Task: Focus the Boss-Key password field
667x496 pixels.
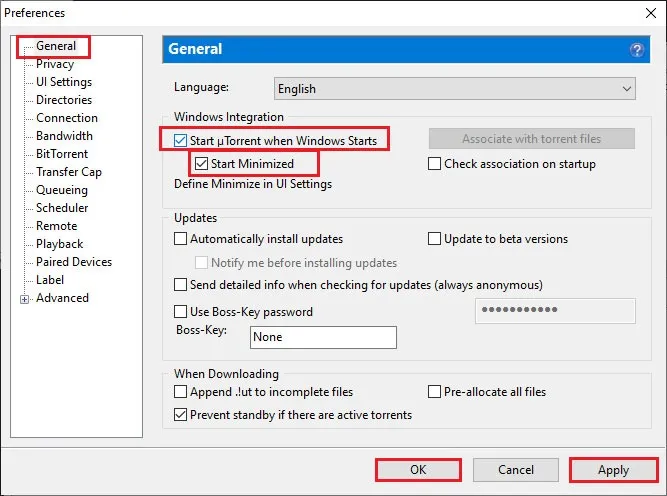Action: tap(555, 311)
